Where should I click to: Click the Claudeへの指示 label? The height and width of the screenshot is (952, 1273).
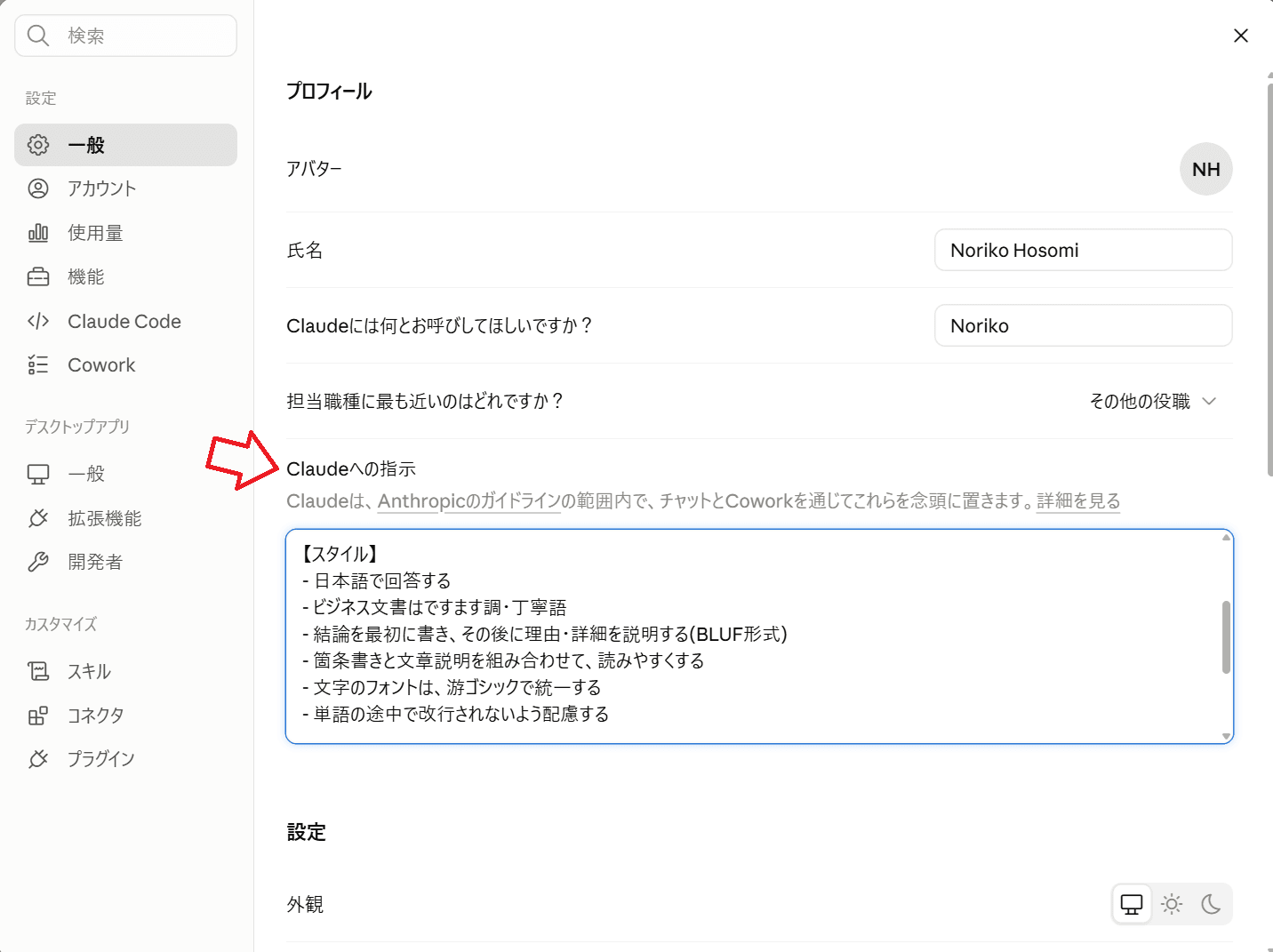(351, 468)
